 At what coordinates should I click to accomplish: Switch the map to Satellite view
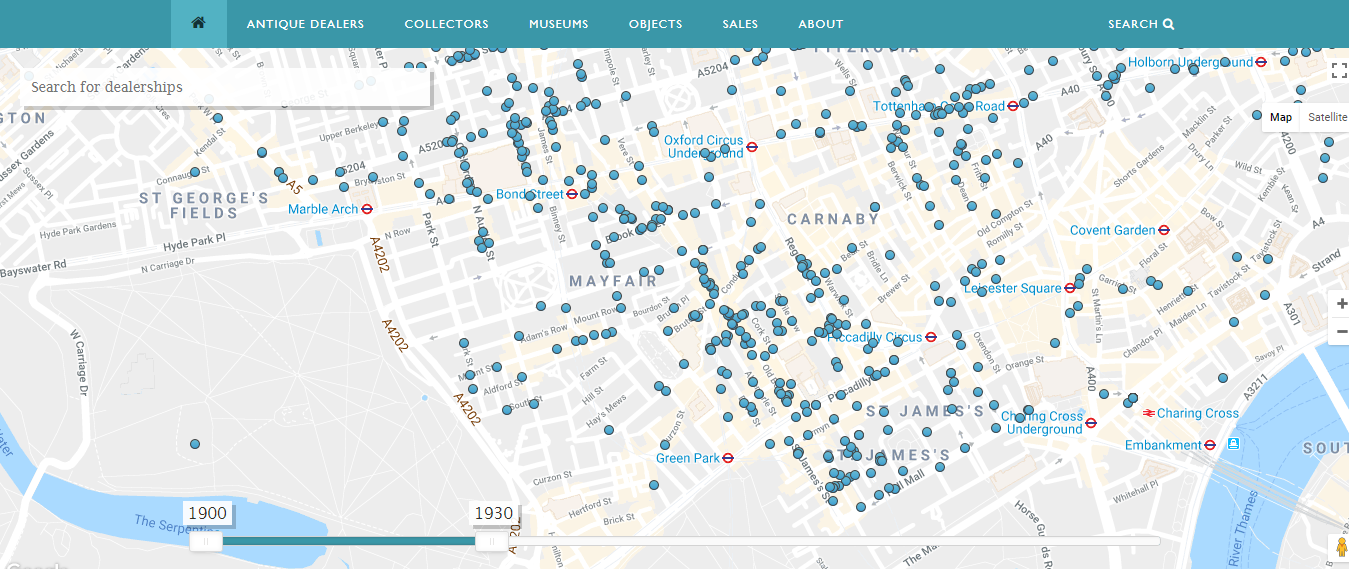(1327, 117)
